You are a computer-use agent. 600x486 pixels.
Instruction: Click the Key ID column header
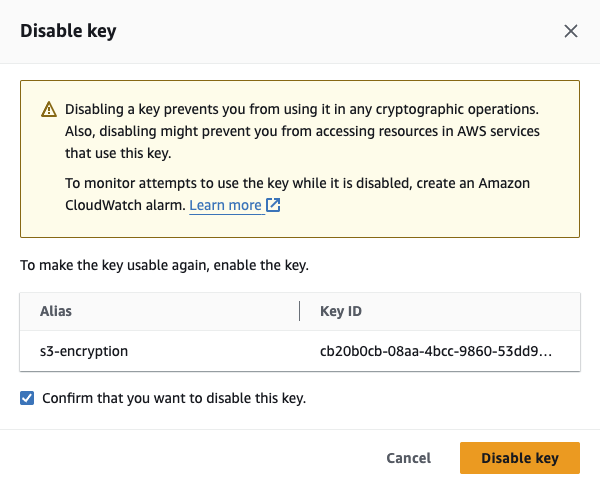(341, 311)
